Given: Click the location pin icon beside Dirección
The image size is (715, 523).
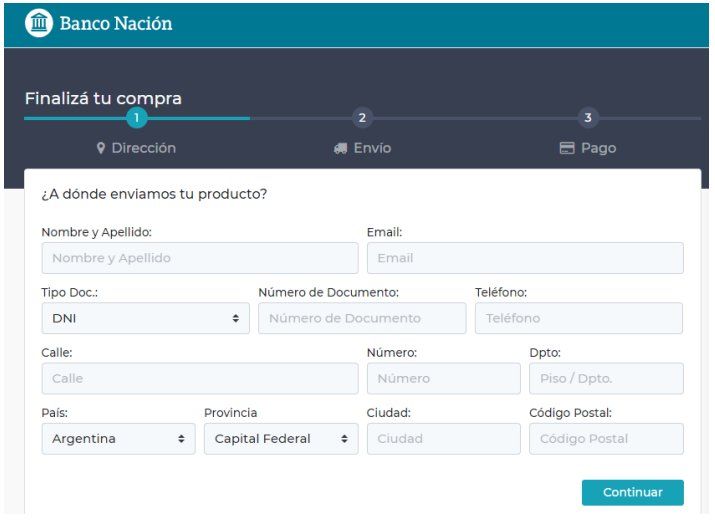Looking at the screenshot, I should tap(101, 148).
